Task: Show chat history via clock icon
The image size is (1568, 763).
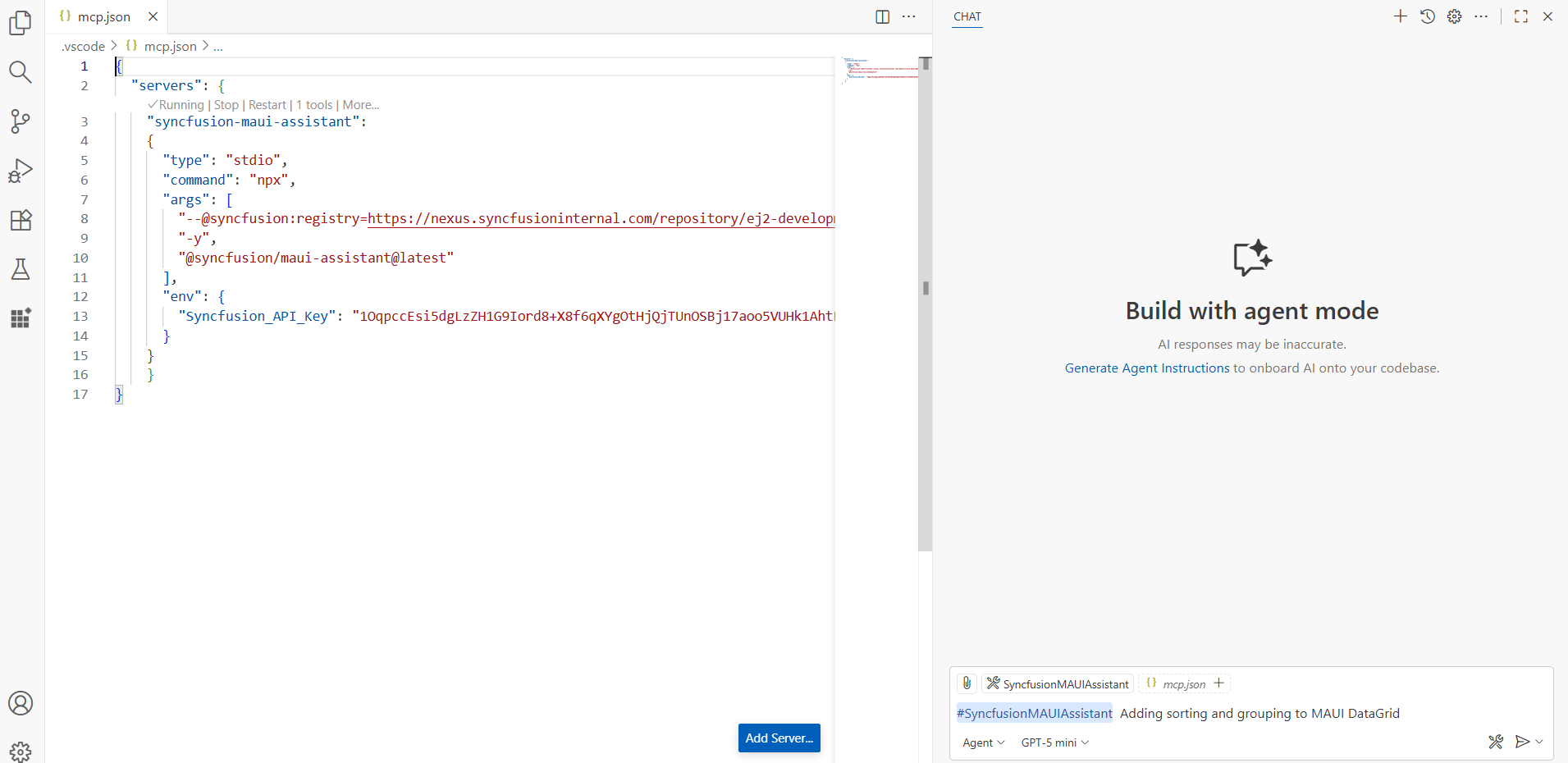Action: pyautogui.click(x=1428, y=16)
